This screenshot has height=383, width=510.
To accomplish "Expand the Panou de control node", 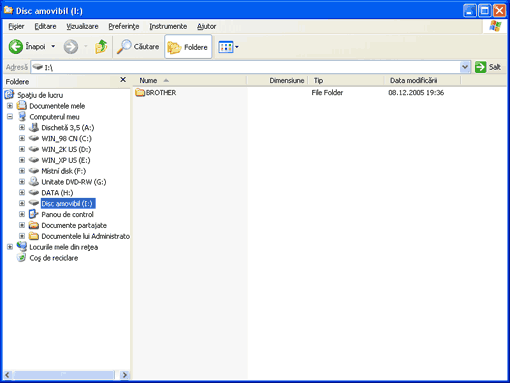I will (x=22, y=214).
